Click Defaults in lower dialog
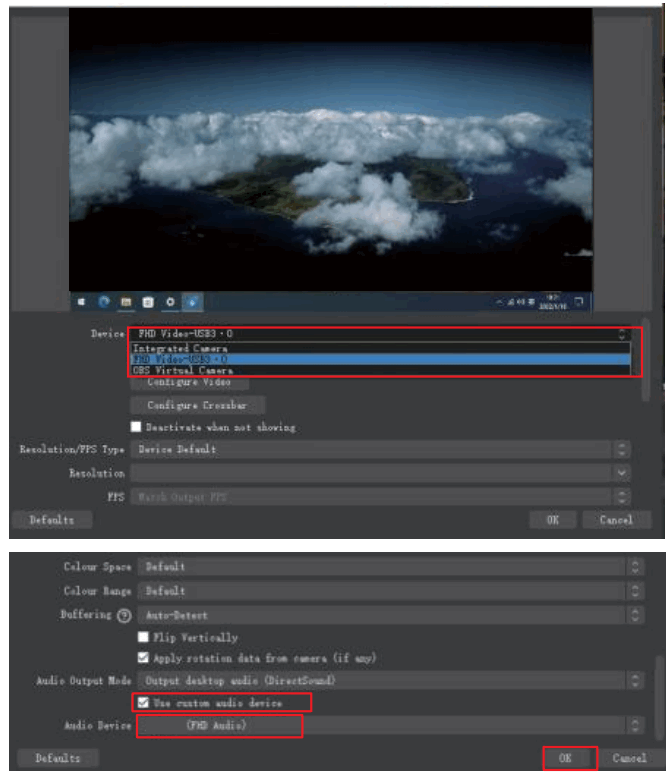Viewport: 672px width, 777px height. [x=57, y=758]
